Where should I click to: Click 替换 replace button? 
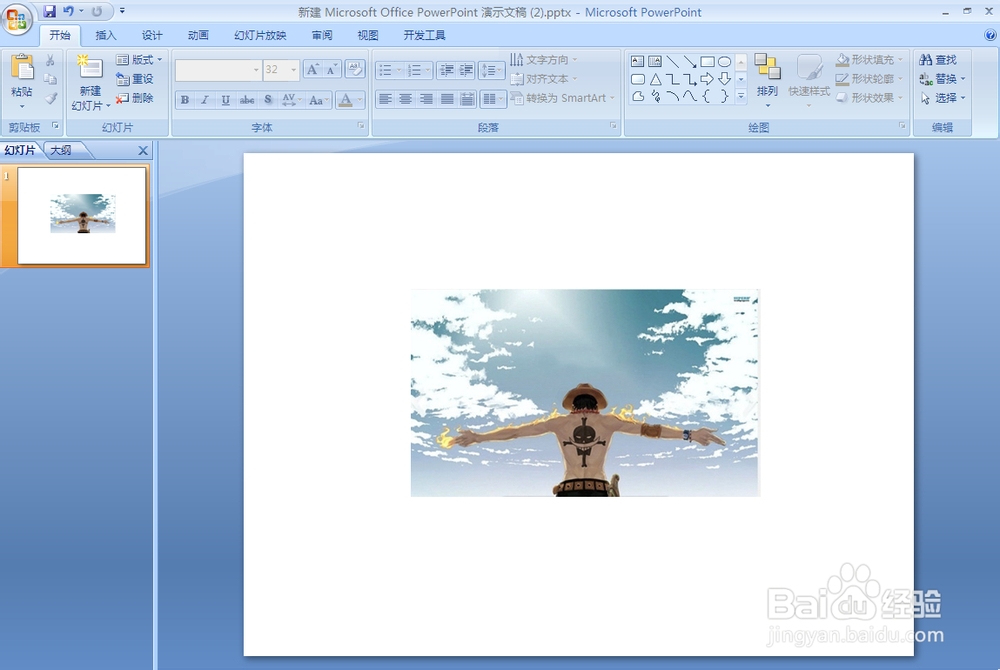point(943,79)
